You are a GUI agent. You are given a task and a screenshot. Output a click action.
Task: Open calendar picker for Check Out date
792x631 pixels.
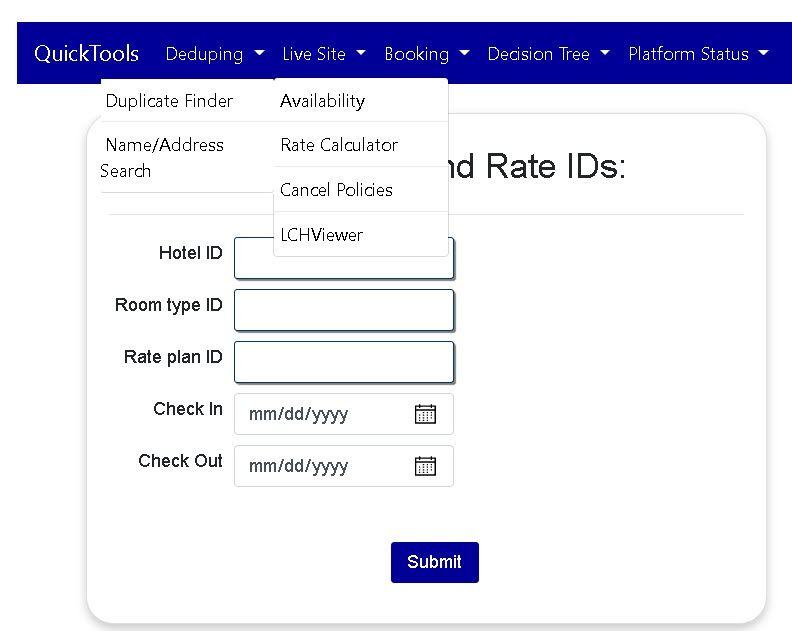(425, 466)
